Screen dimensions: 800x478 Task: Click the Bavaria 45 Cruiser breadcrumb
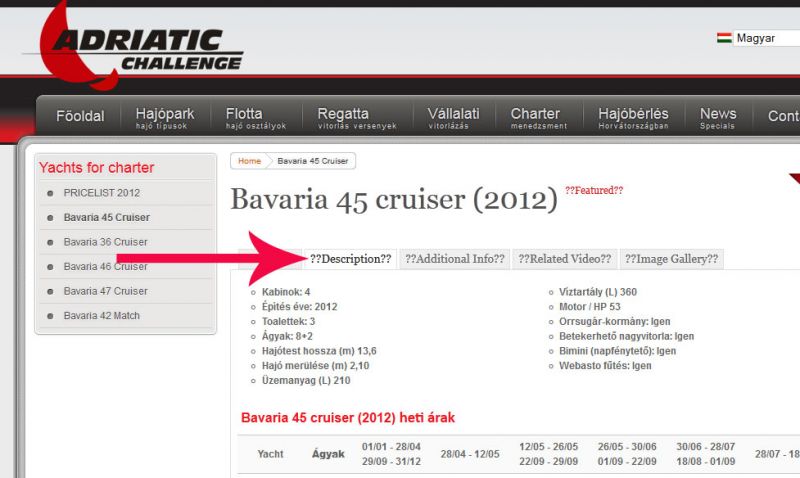tap(313, 161)
